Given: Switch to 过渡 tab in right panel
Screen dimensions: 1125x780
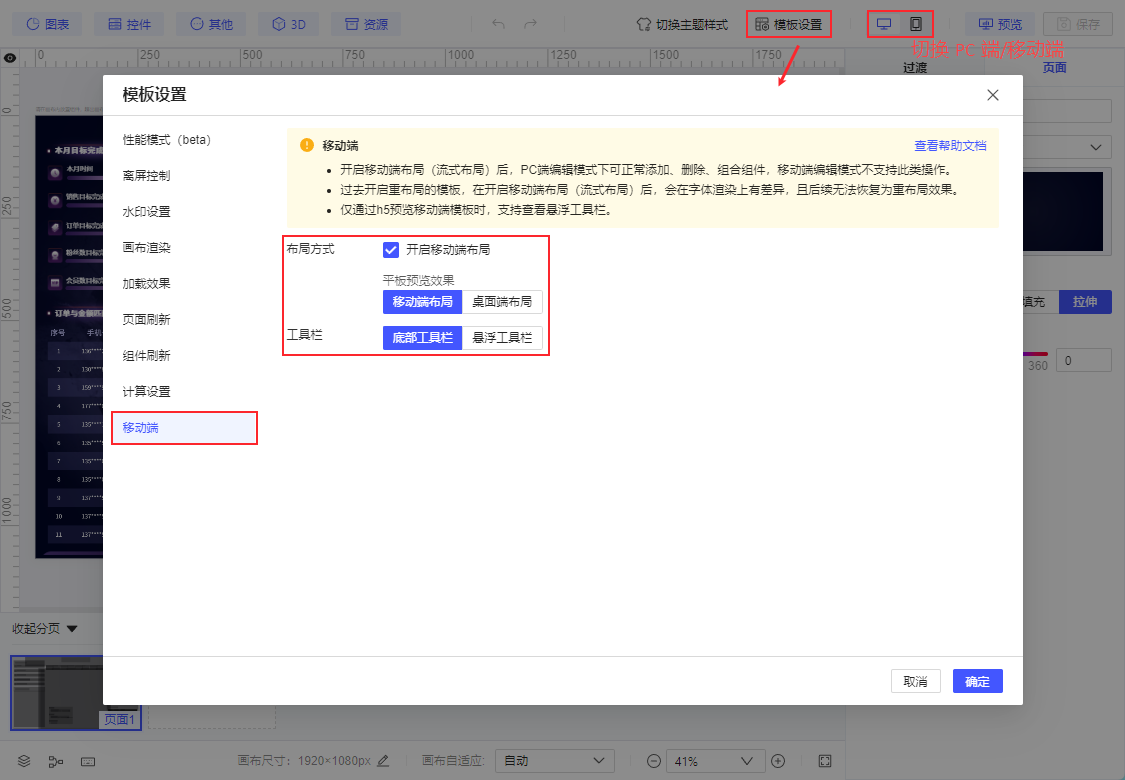Looking at the screenshot, I should coord(915,67).
